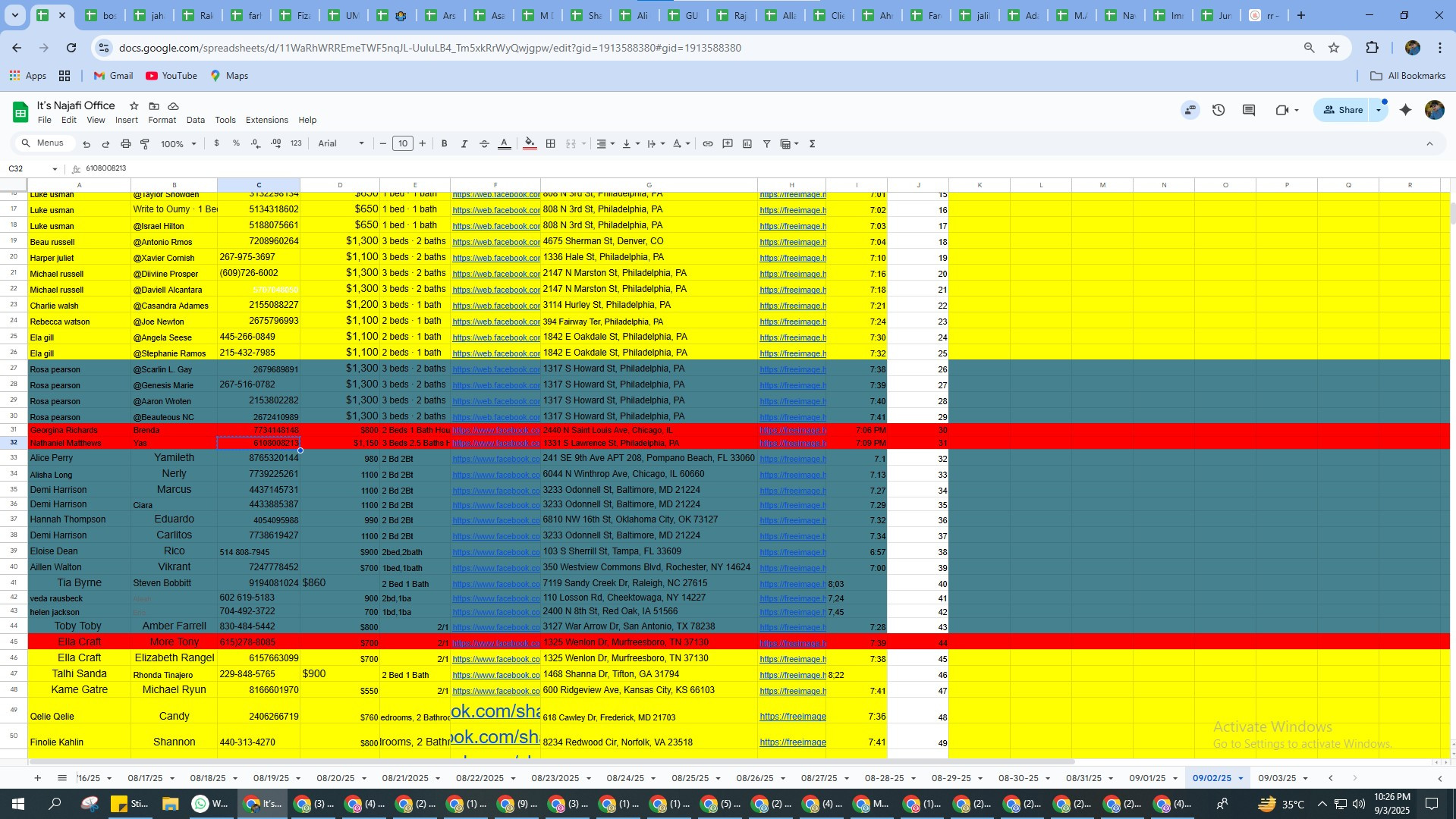Add a comment with the toolbar icon
The height and width of the screenshot is (819, 1456).
click(728, 143)
